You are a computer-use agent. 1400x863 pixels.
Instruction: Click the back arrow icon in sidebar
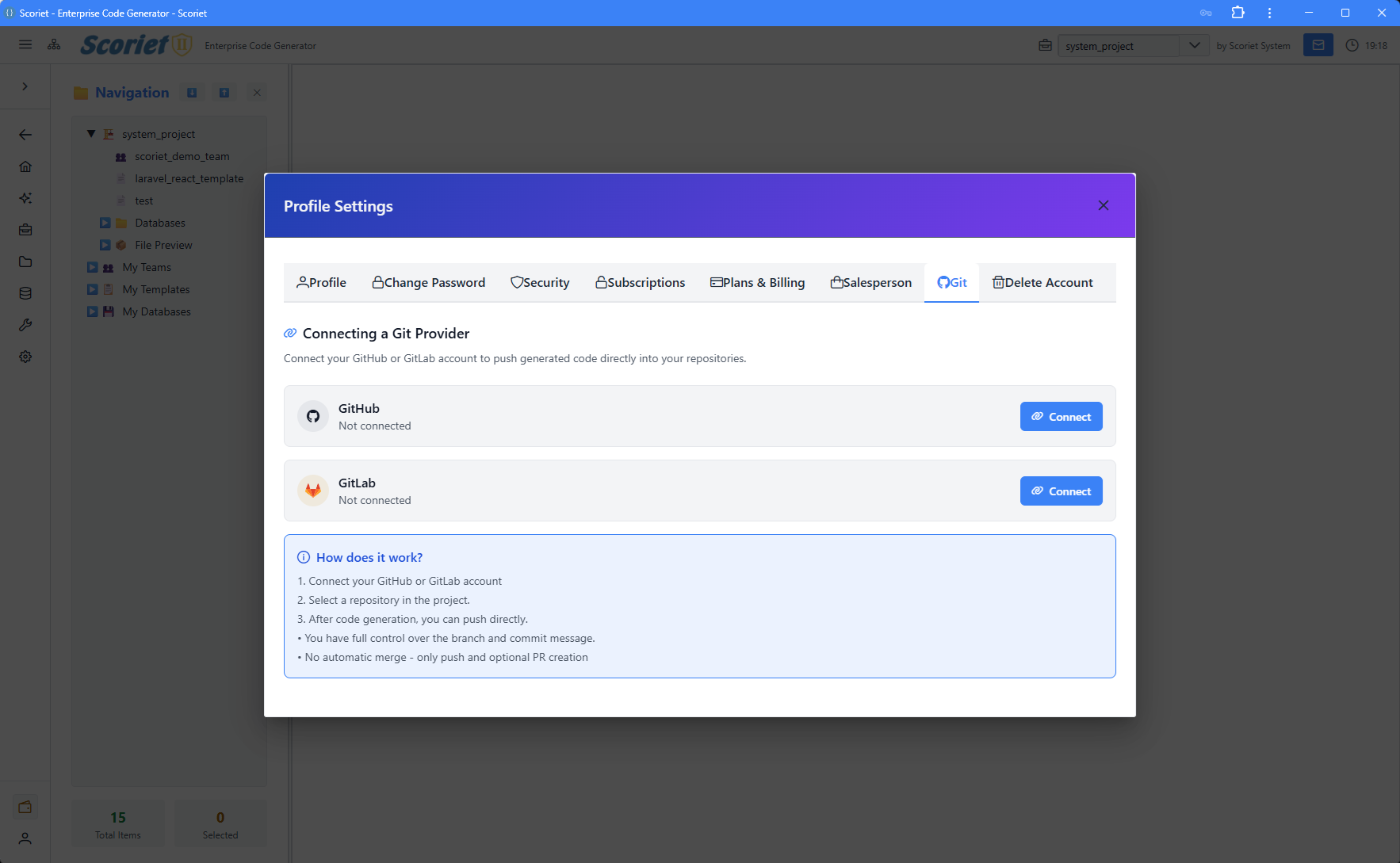pyautogui.click(x=25, y=135)
